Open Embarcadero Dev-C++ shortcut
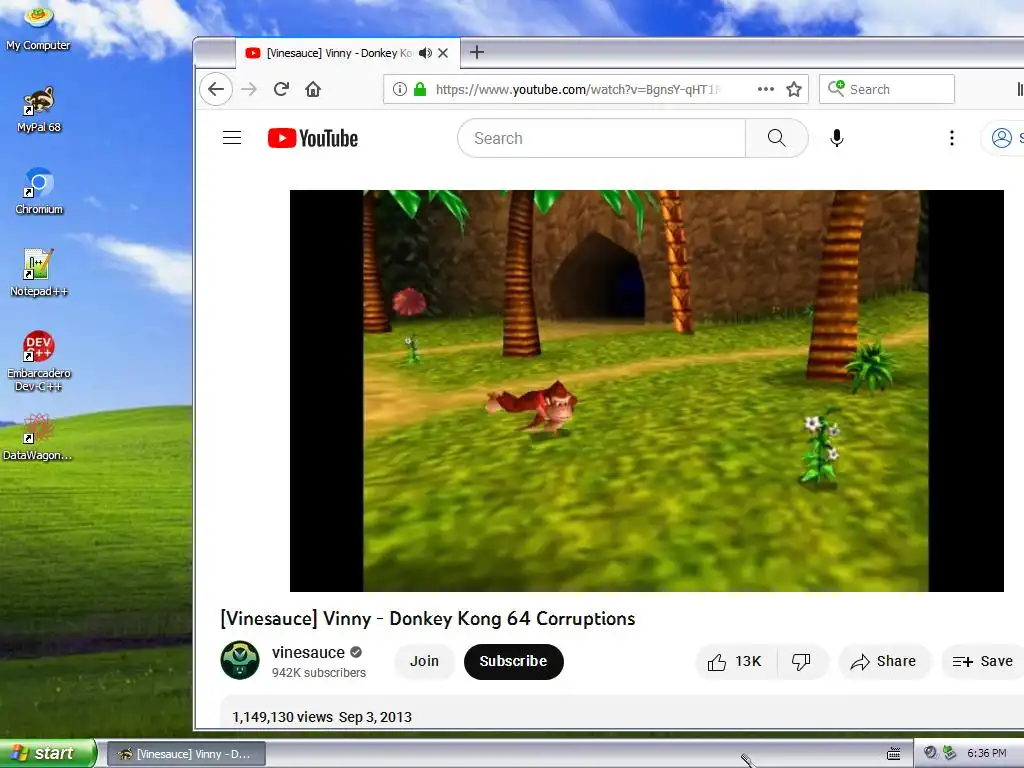1024x768 pixels. point(39,361)
